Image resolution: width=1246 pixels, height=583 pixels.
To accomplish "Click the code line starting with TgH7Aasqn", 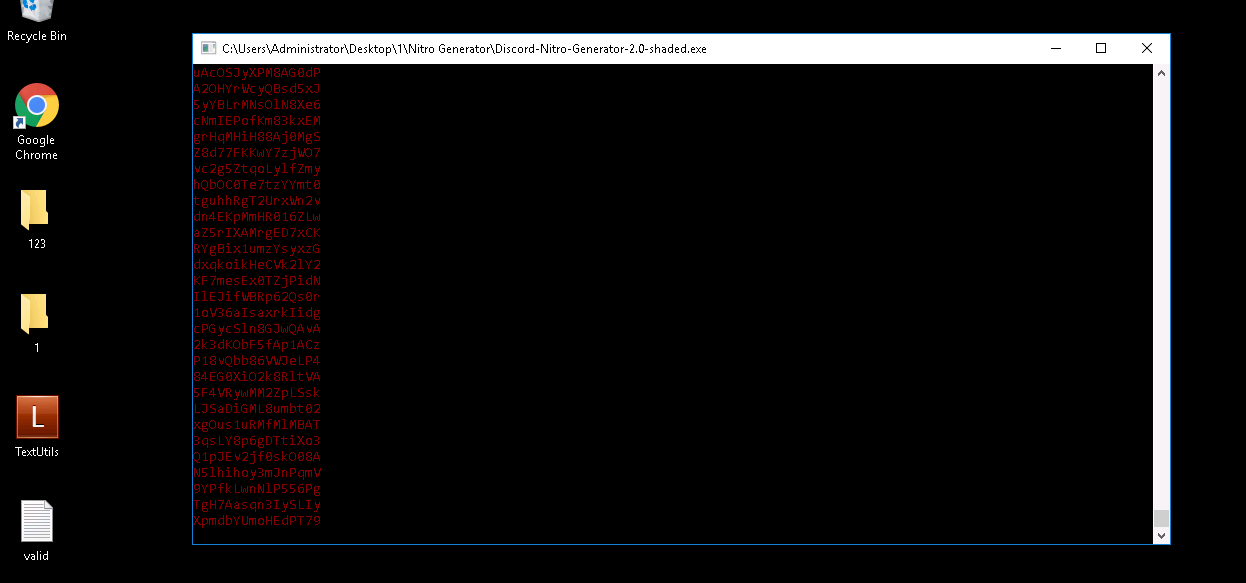I will (x=257, y=505).
